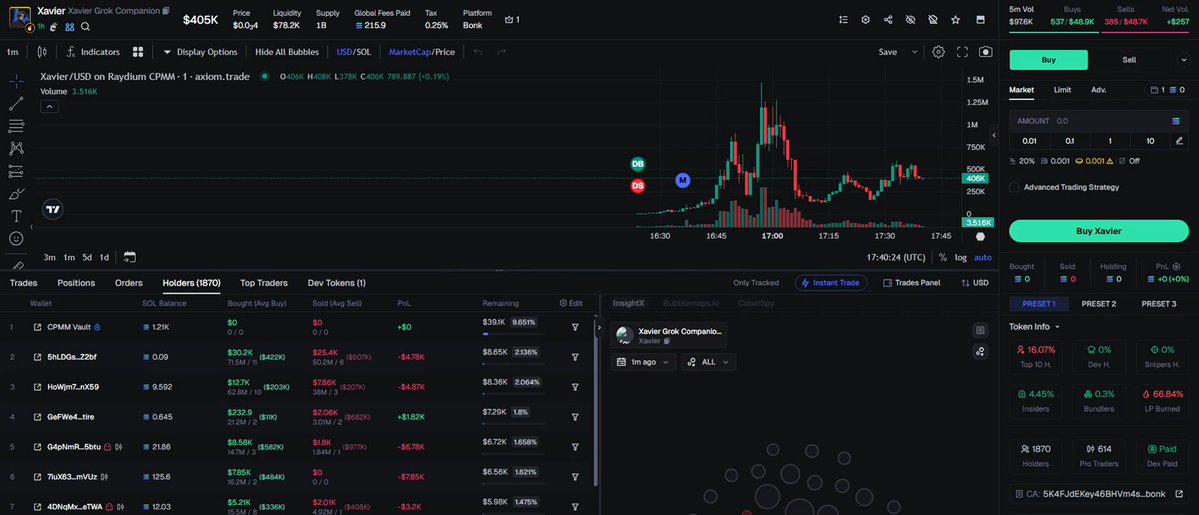Viewport: 1199px width, 515px height.
Task: Open the Save layout dropdown arrow
Action: 914,52
